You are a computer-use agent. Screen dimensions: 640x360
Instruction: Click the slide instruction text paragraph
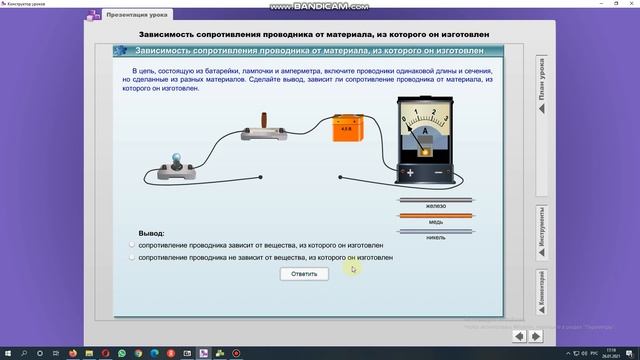tap(308, 79)
